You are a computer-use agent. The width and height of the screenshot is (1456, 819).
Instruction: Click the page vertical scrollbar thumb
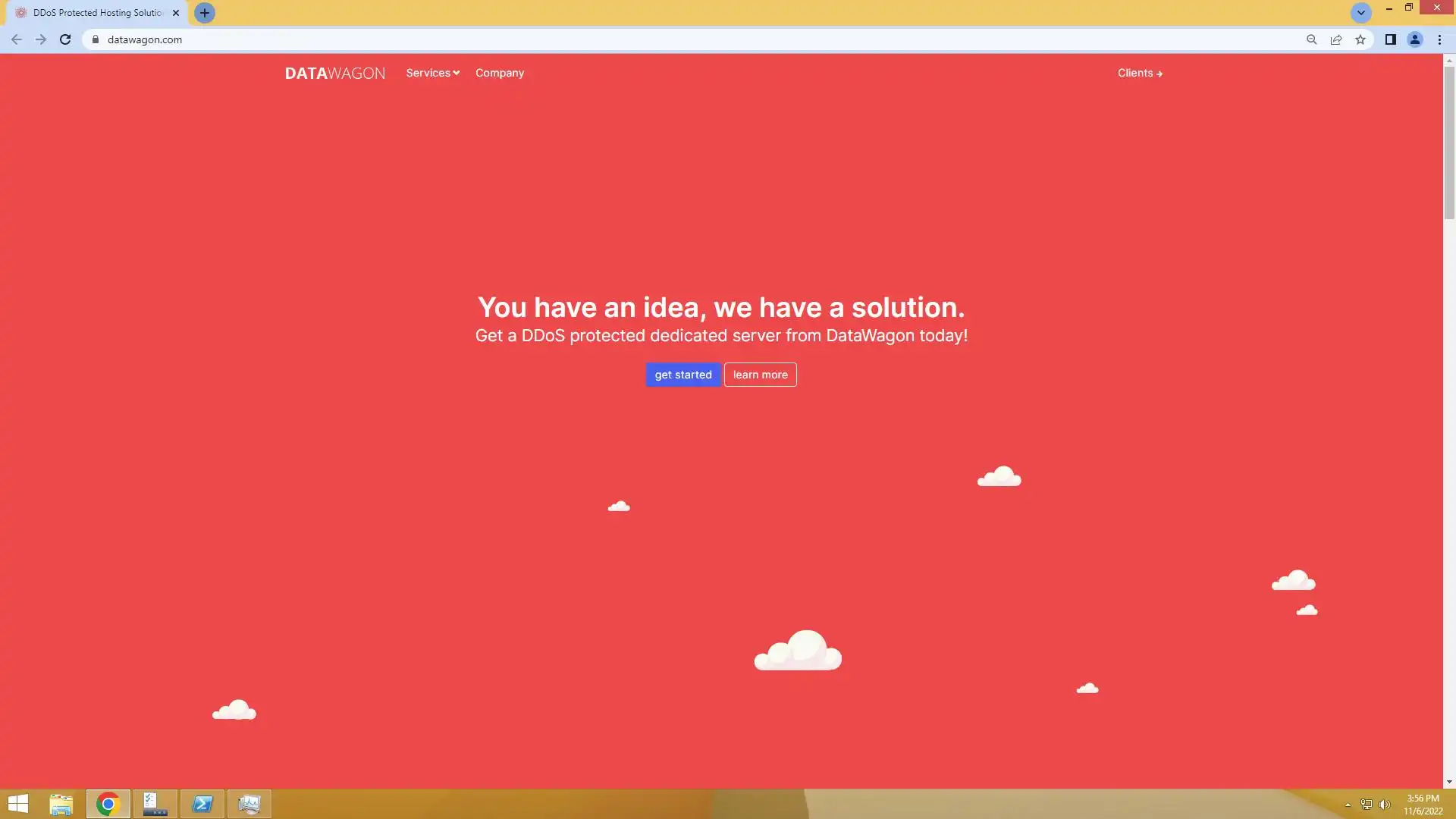point(1449,143)
